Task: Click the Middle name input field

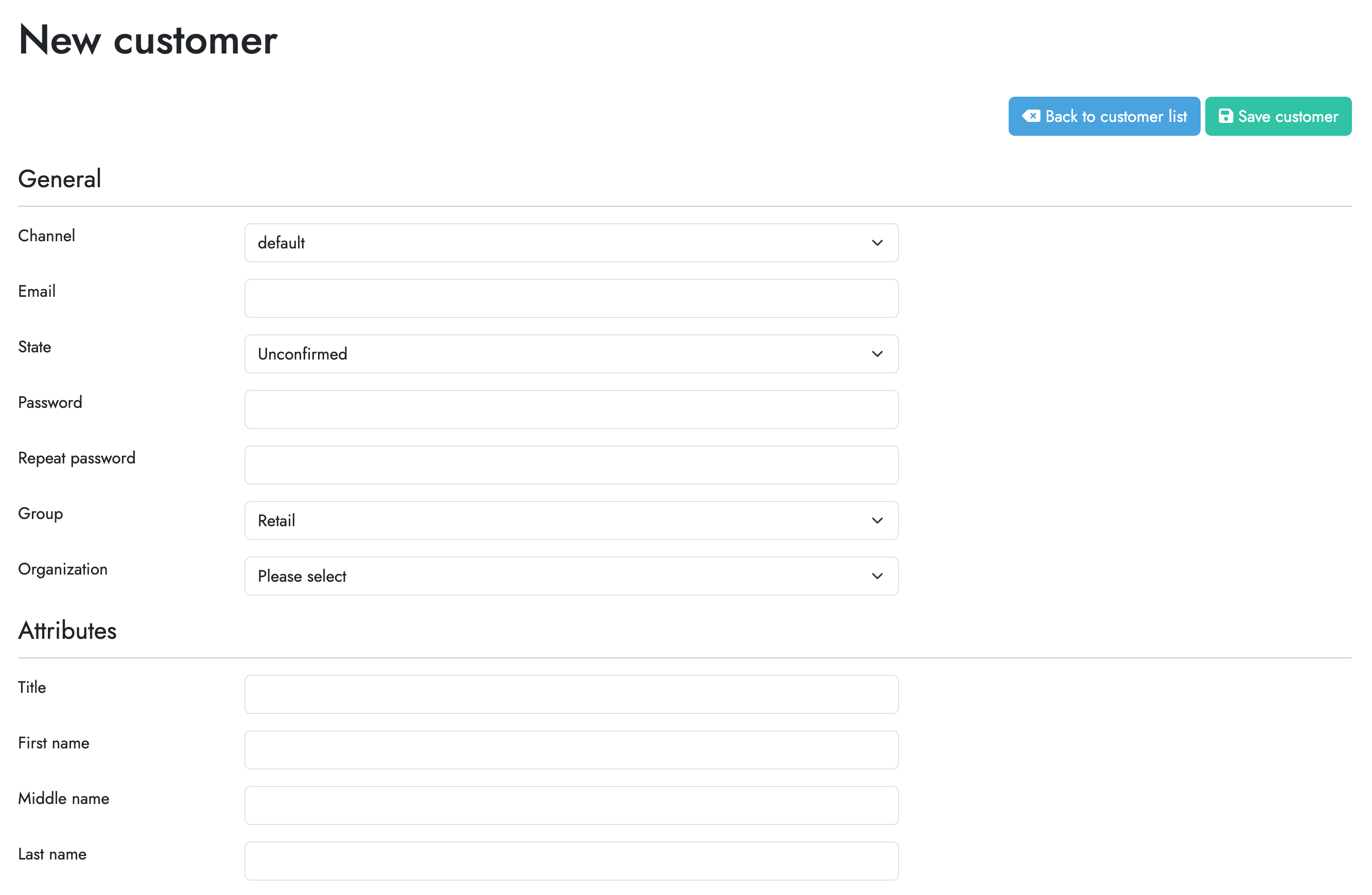Action: point(571,805)
